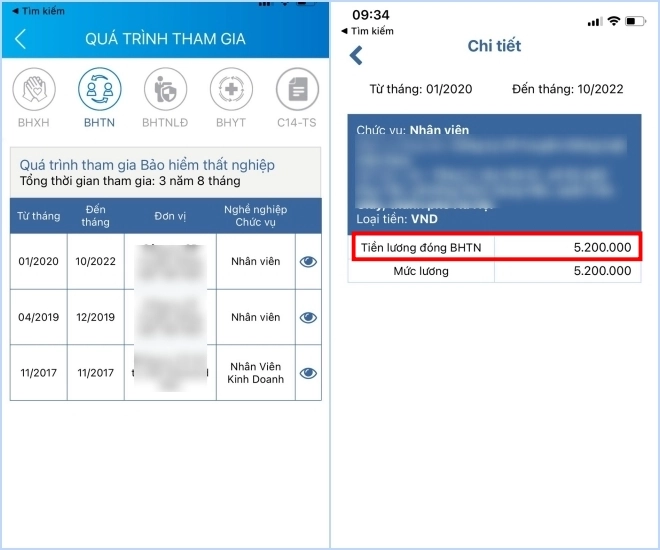Click the QUÁ TRÌNH THAM GIA title

[x=165, y=39]
